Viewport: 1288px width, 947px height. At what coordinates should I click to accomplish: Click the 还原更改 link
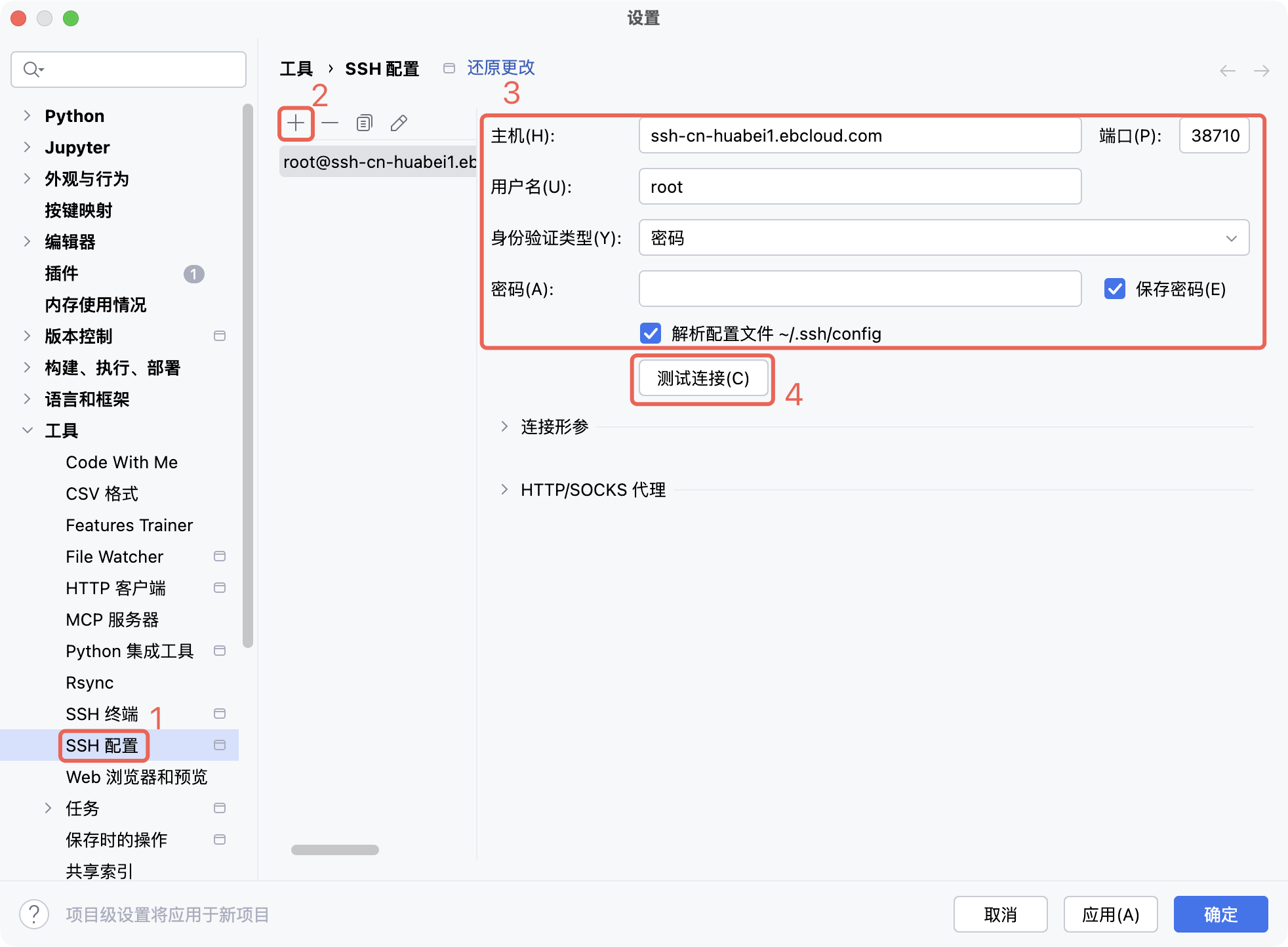point(500,68)
